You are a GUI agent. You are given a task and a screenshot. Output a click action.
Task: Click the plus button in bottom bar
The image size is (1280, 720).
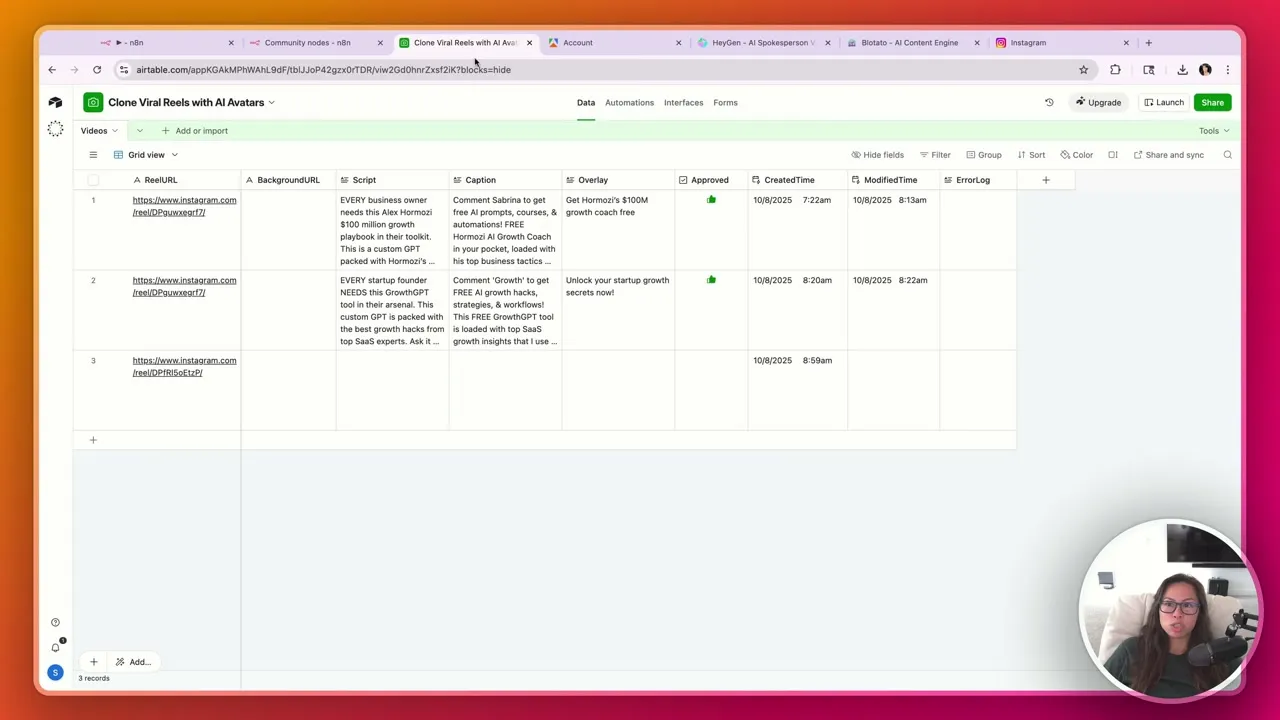tap(93, 662)
